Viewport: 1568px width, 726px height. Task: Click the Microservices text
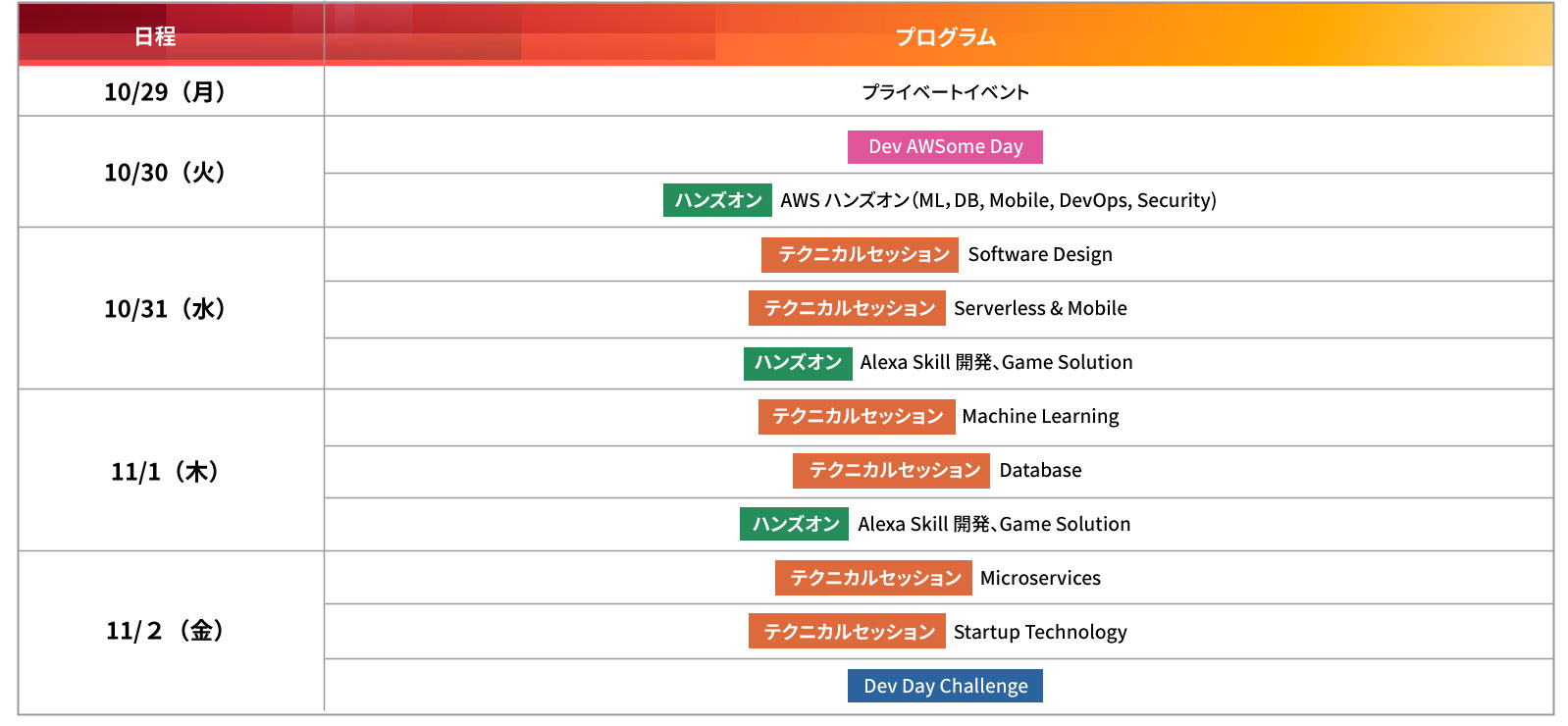pos(1040,579)
